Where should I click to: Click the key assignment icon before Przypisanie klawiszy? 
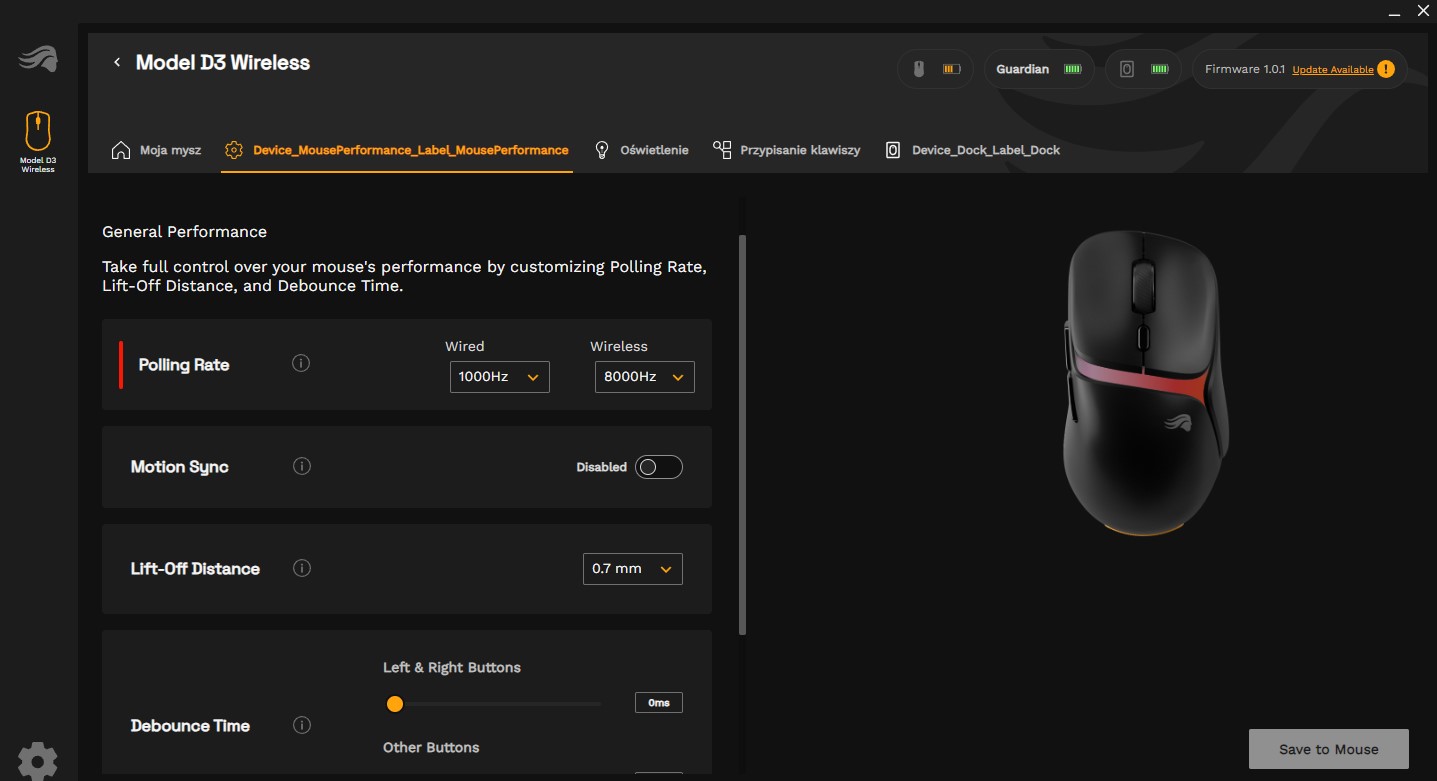722,150
